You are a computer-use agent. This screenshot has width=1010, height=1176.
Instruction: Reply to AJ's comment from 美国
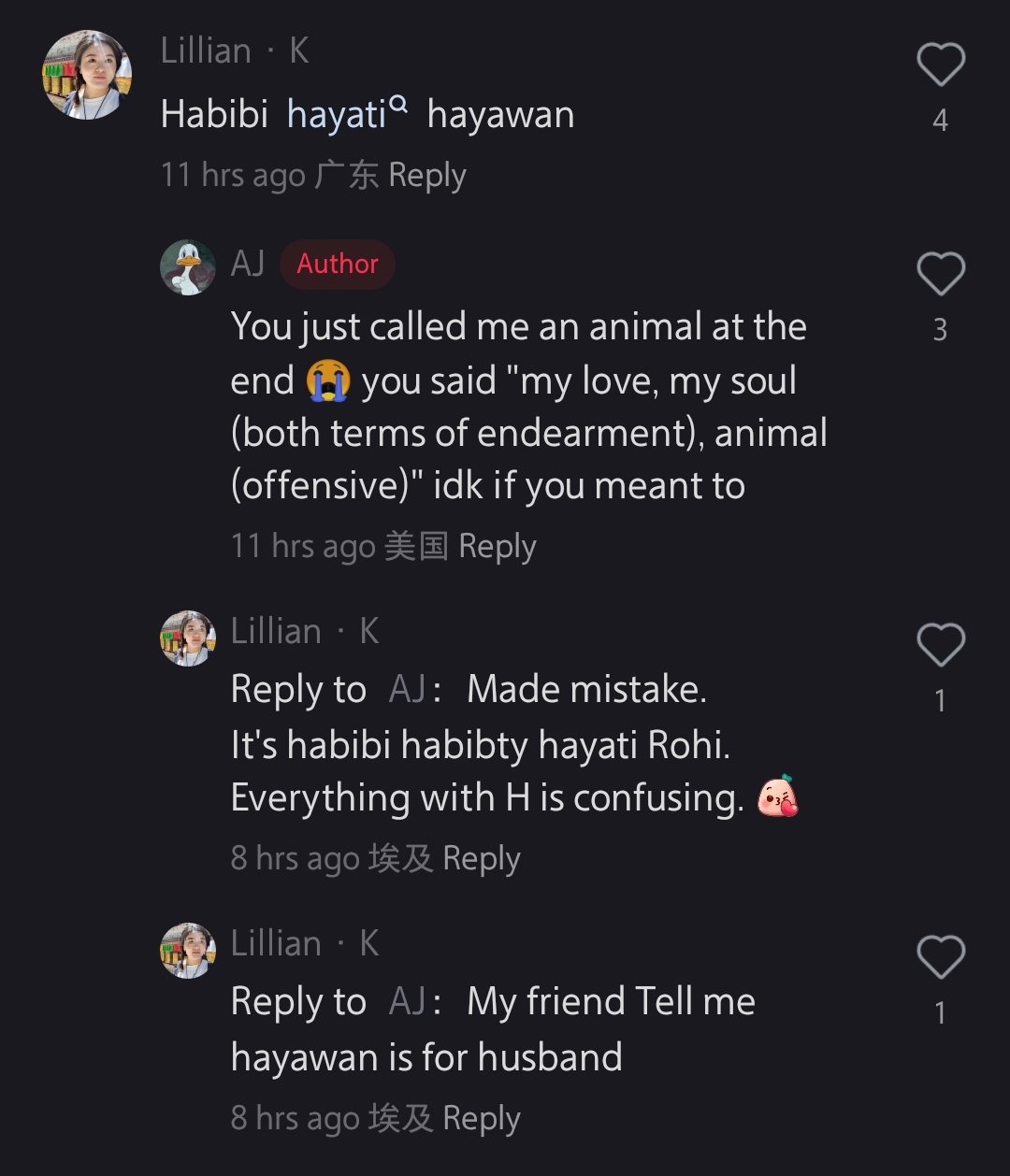click(x=498, y=546)
